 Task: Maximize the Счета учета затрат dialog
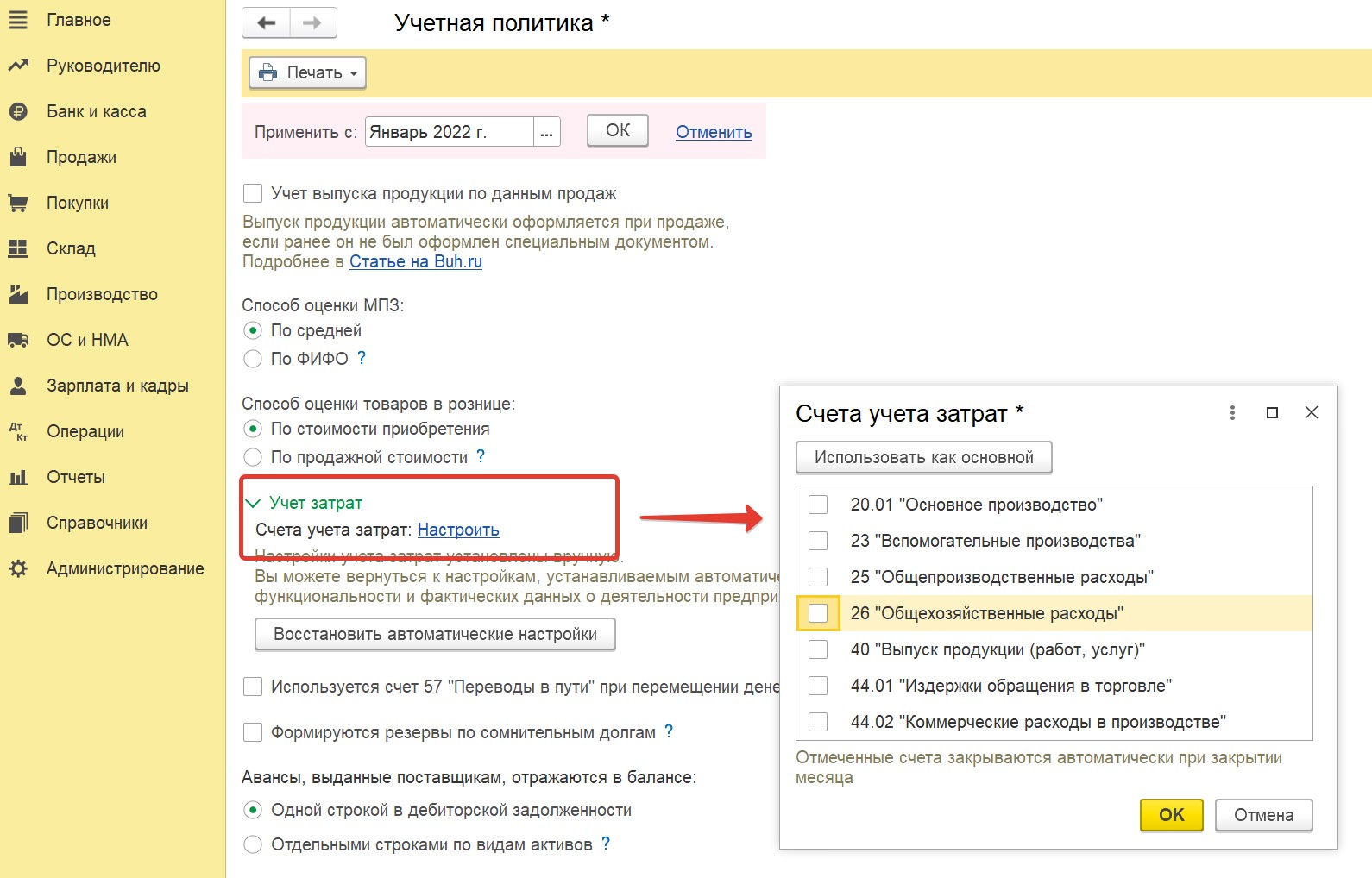(1272, 413)
